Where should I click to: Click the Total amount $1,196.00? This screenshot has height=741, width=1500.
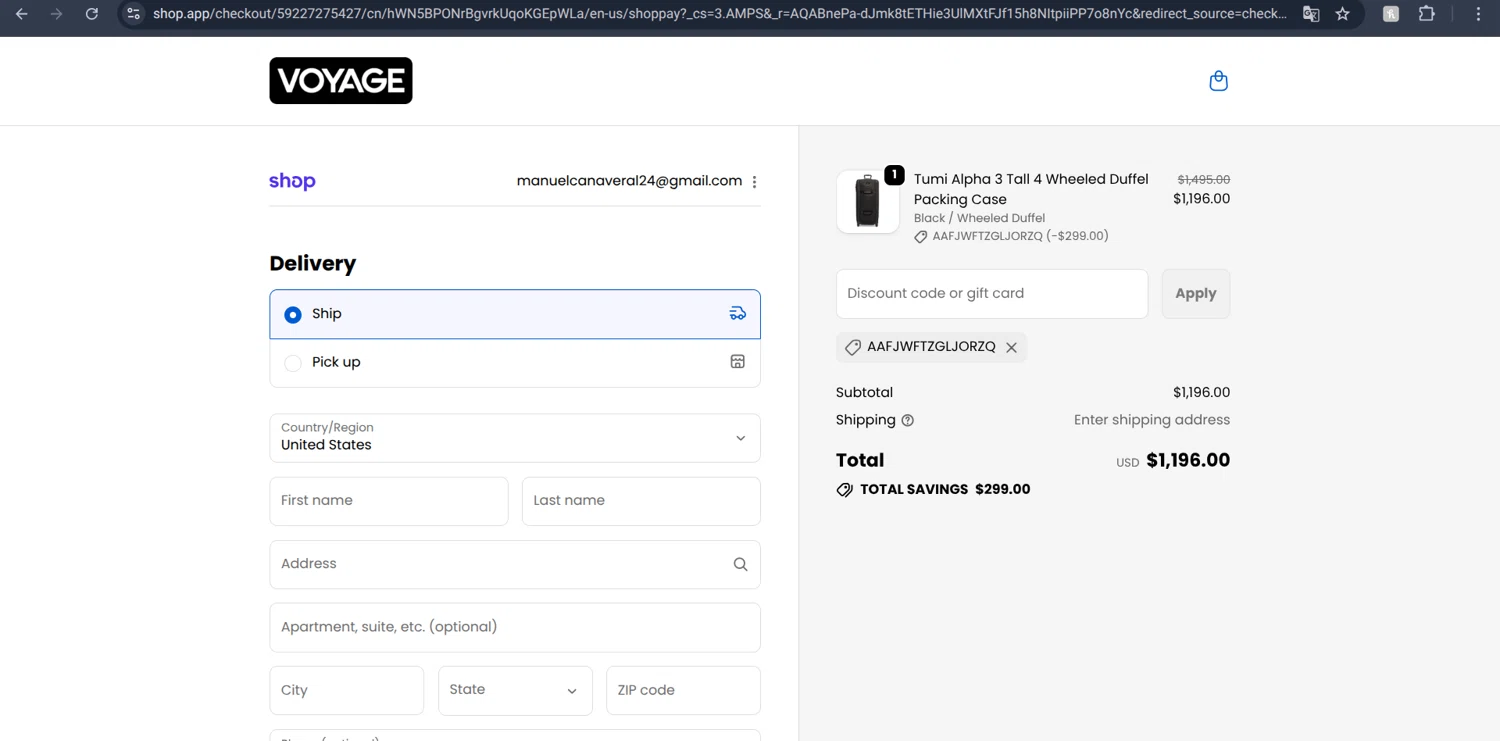click(1188, 460)
